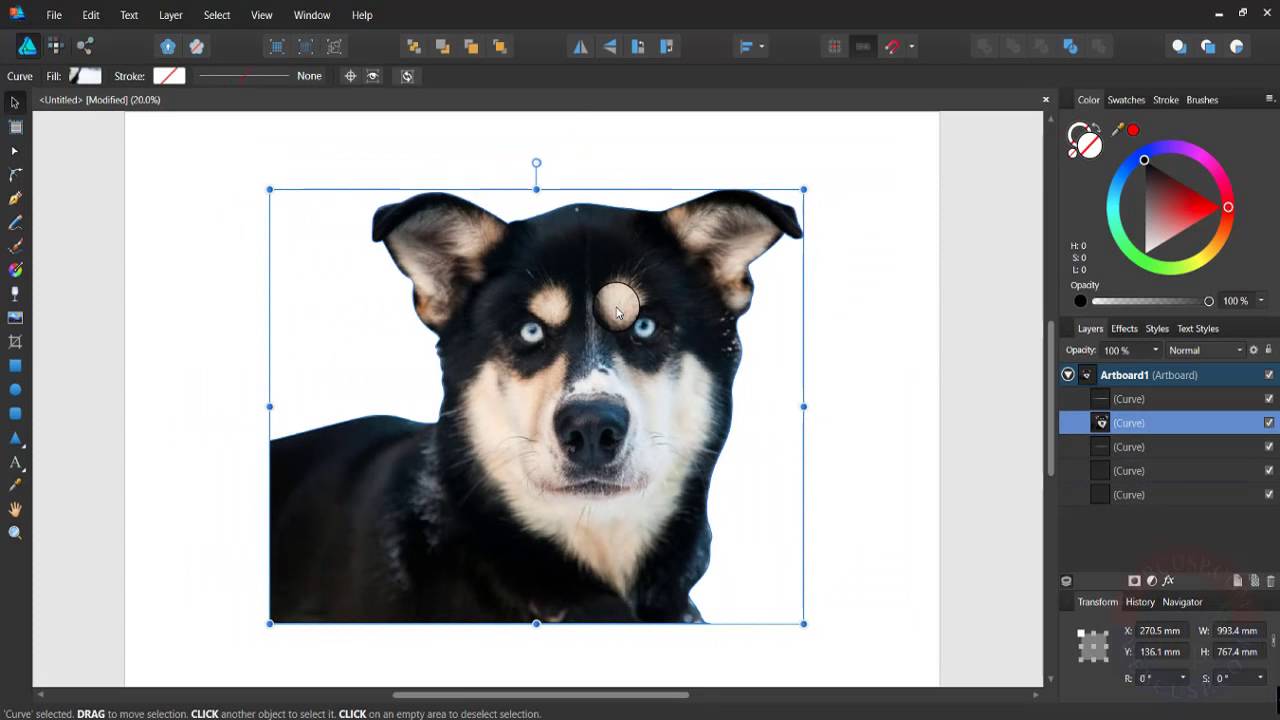Click the Fill colour swatch in context toolbar
1280x720 pixels.
point(85,76)
